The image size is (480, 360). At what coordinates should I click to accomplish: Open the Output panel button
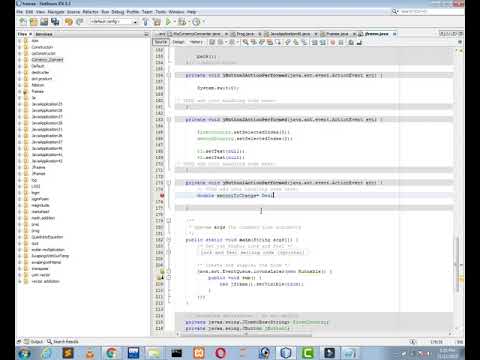pos(34,342)
